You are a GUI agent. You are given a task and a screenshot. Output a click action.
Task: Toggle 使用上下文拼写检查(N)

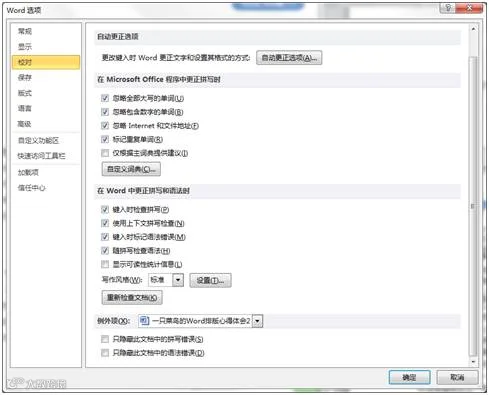tap(105, 223)
